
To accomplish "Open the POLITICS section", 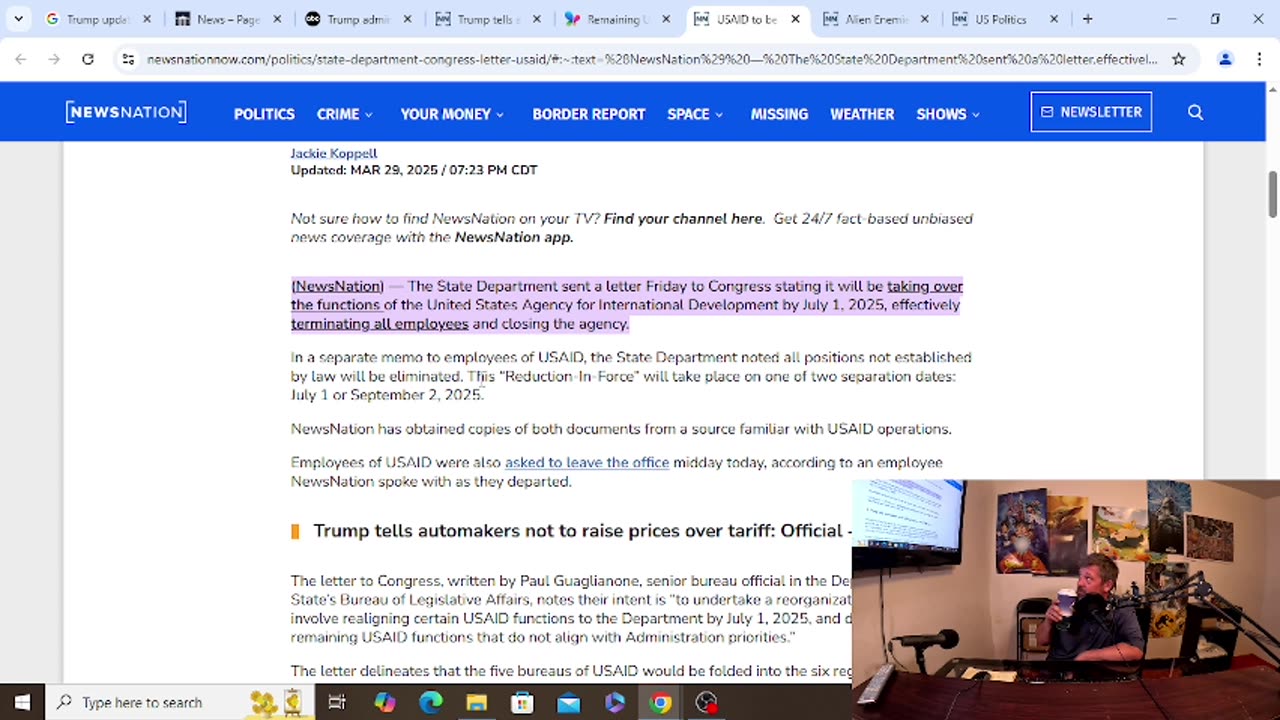I will pos(264,114).
